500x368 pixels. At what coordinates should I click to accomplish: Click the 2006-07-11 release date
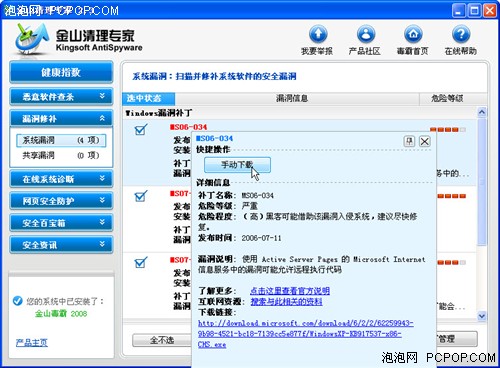pos(261,238)
